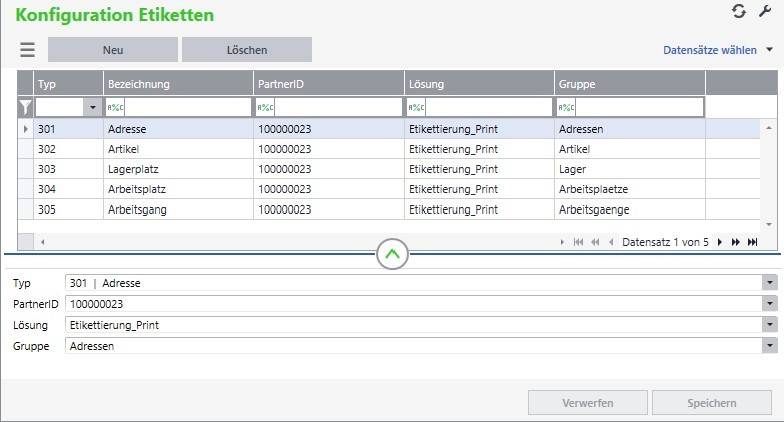Open the Typ filter dropdown in the grid
The width and height of the screenshot is (784, 422).
[94, 107]
